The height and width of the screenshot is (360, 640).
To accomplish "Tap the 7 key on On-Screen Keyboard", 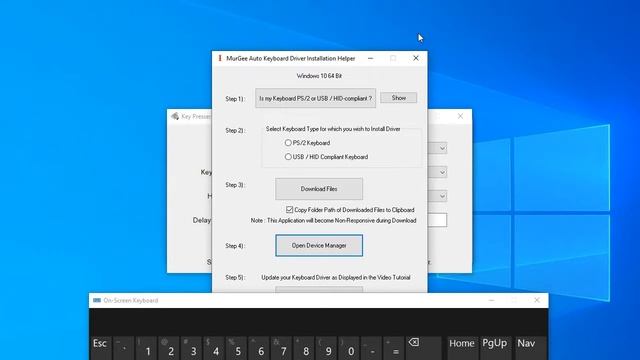I will pyautogui.click(x=281, y=348).
